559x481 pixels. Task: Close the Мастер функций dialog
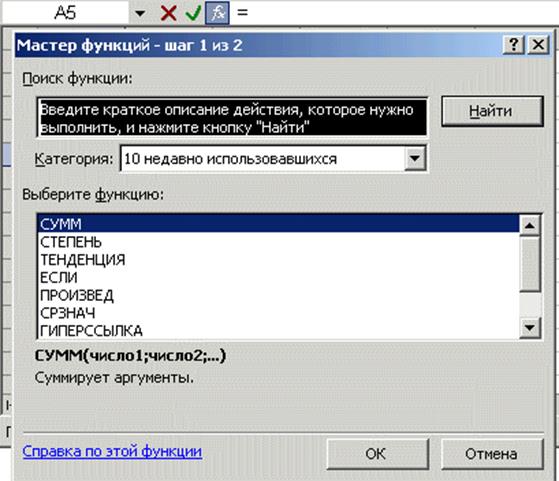pos(538,45)
